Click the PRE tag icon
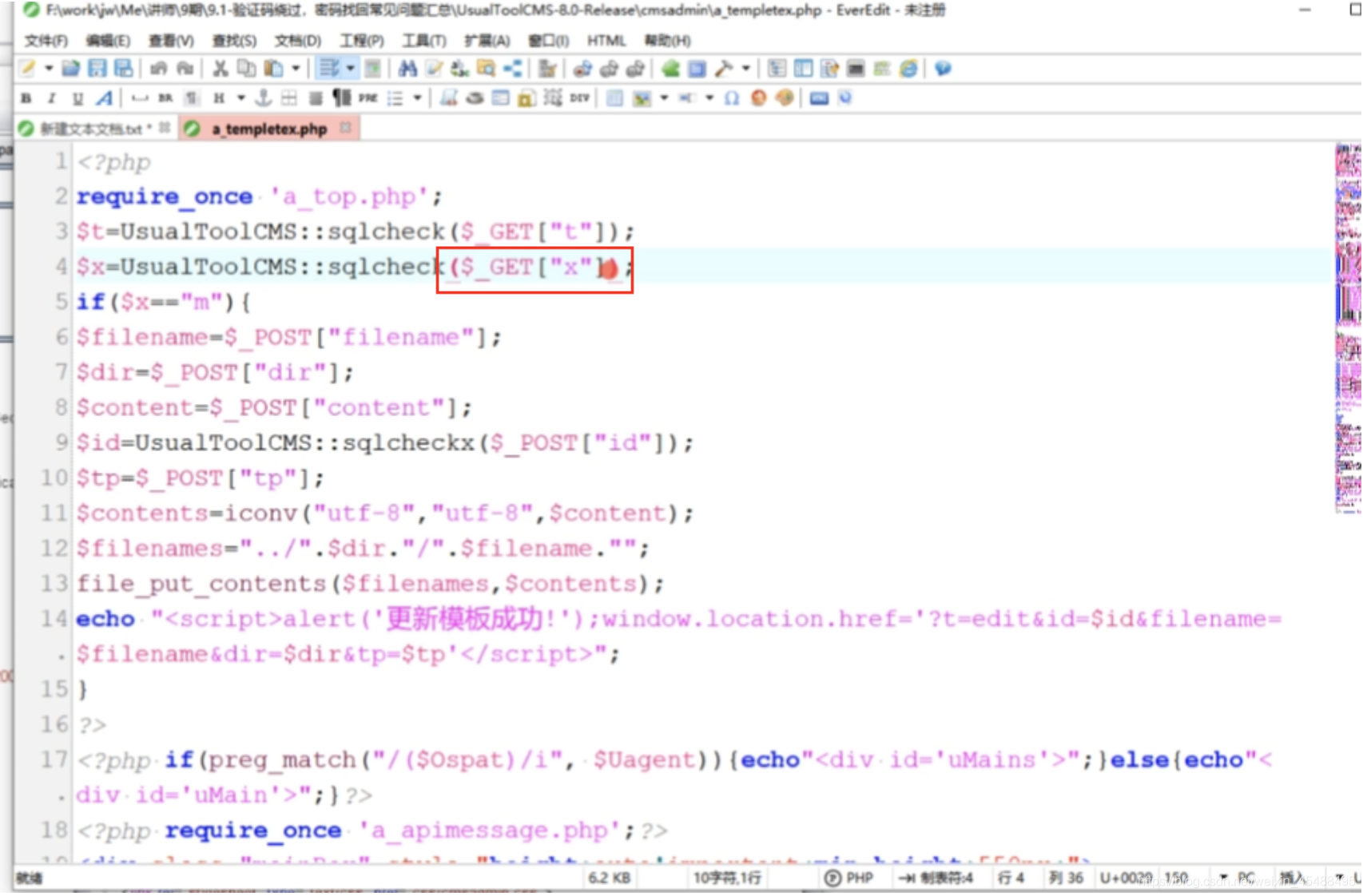This screenshot has height=896, width=1363. (x=368, y=98)
